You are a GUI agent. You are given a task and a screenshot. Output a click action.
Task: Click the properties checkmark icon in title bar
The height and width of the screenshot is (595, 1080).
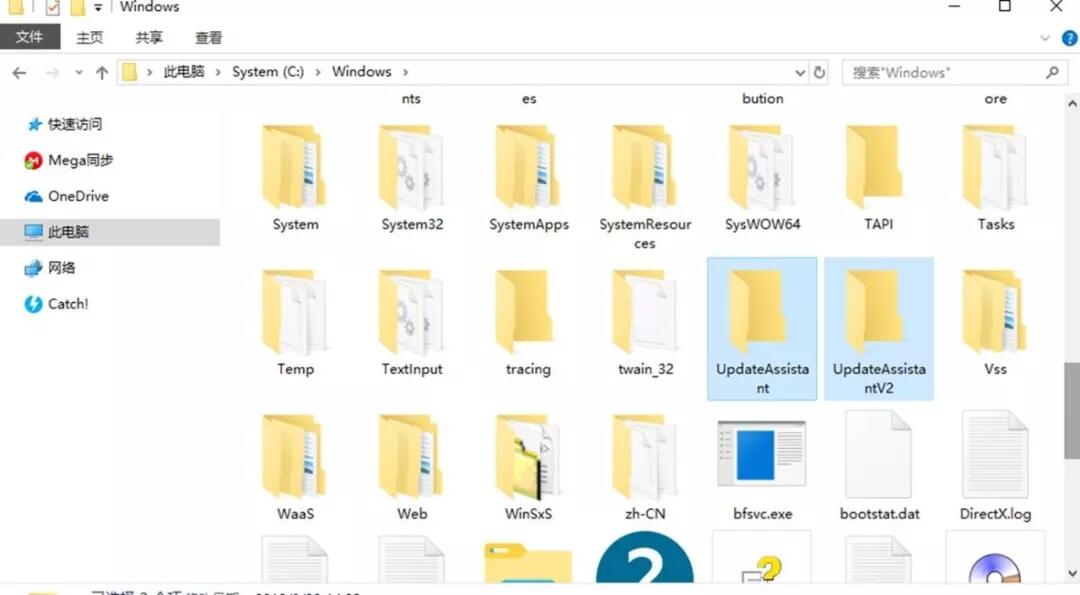(x=52, y=8)
